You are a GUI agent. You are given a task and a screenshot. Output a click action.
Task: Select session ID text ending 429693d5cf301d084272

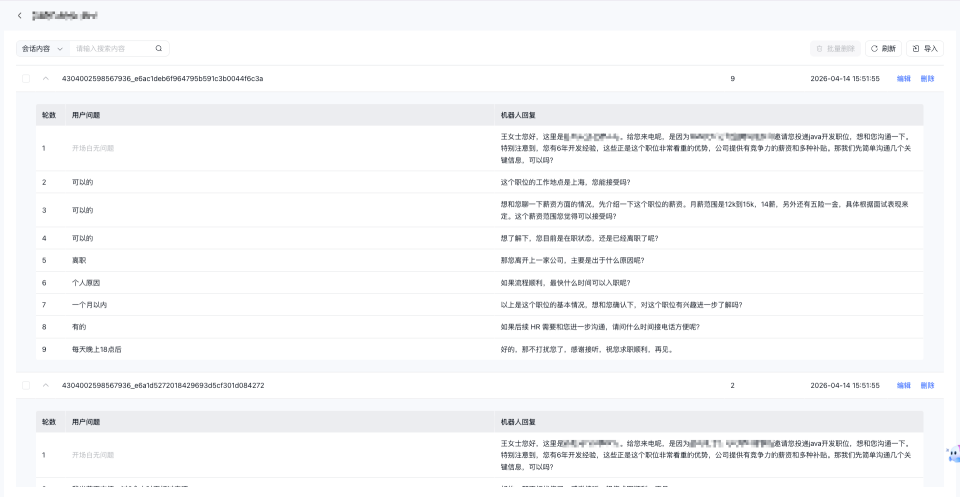point(163,386)
